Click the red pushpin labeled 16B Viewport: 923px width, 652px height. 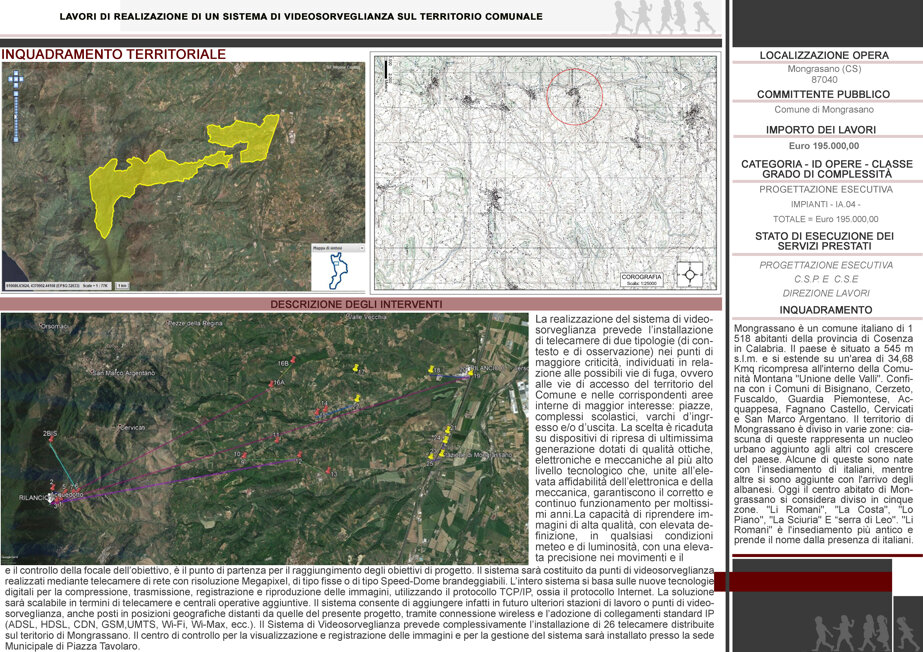click(293, 360)
